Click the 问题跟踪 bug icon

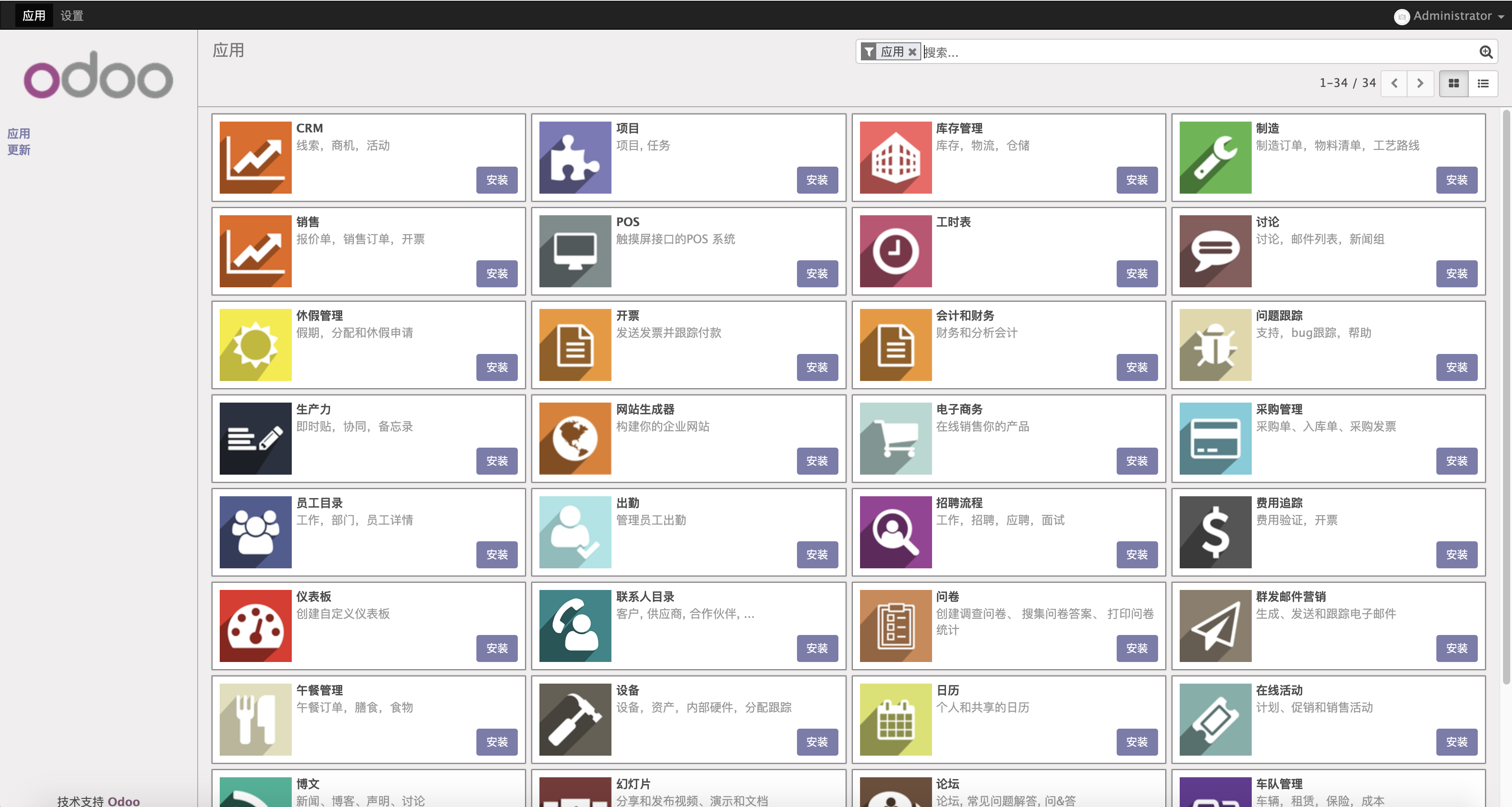pyautogui.click(x=1215, y=345)
